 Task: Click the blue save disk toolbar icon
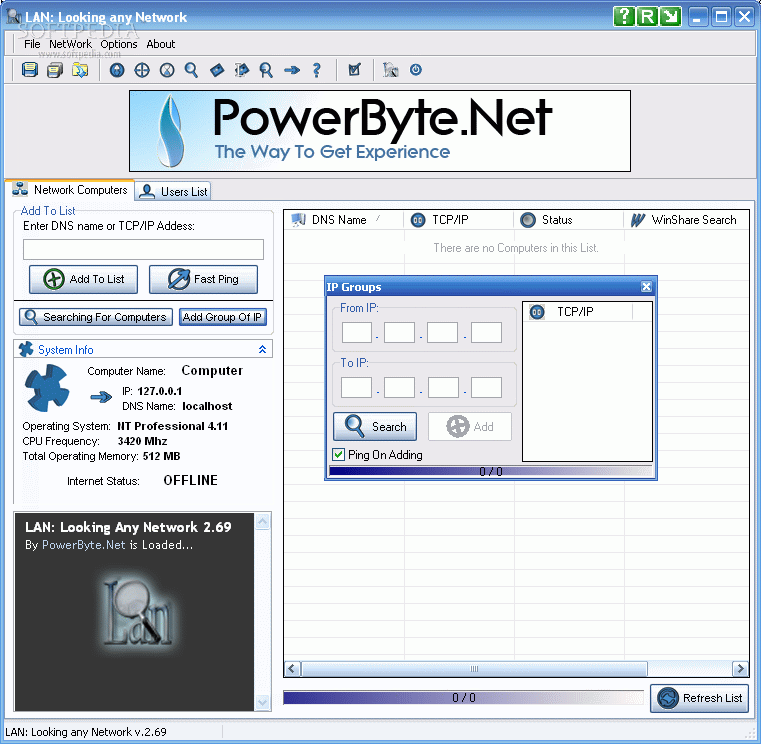click(x=30, y=70)
